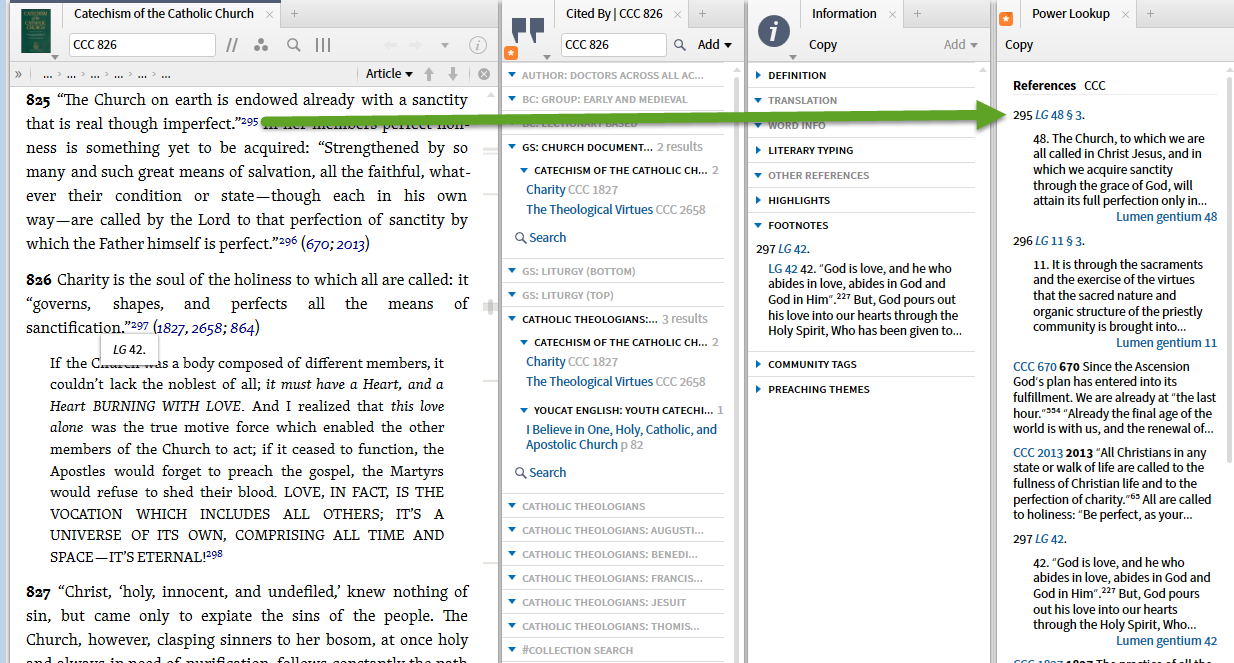Screen dimensions: 1234x663
Task: Add a new tab beside Power Lookup tab
Action: (1150, 14)
